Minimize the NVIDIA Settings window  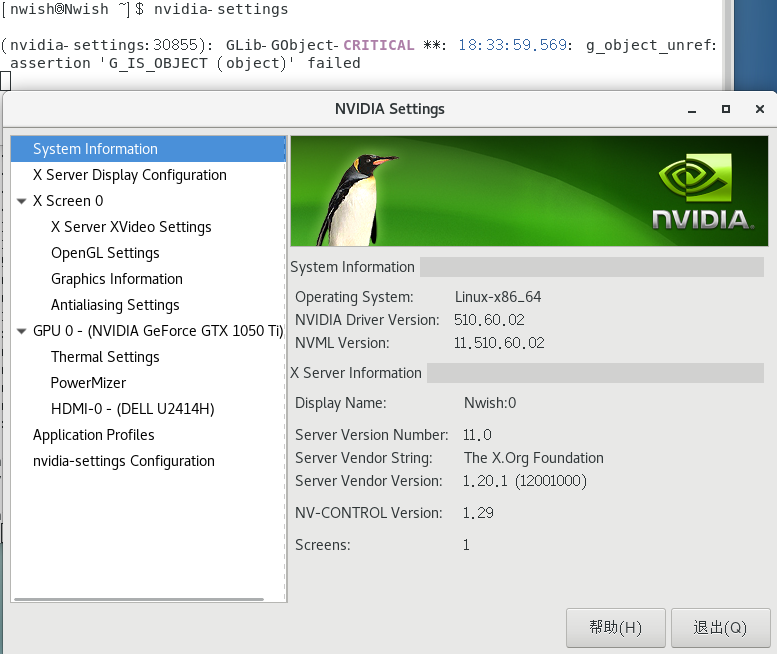coord(692,109)
